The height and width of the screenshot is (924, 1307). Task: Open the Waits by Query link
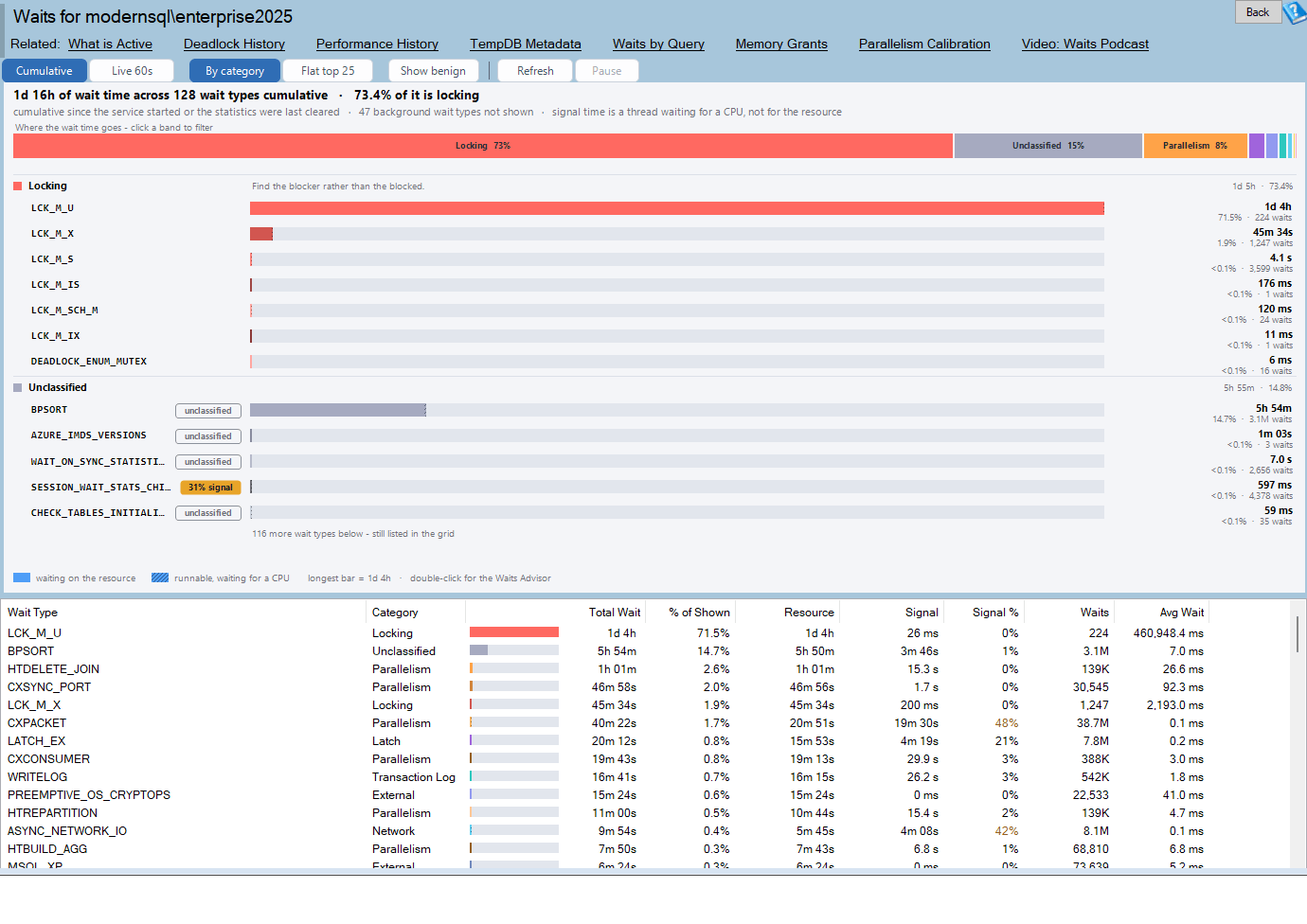pyautogui.click(x=658, y=44)
